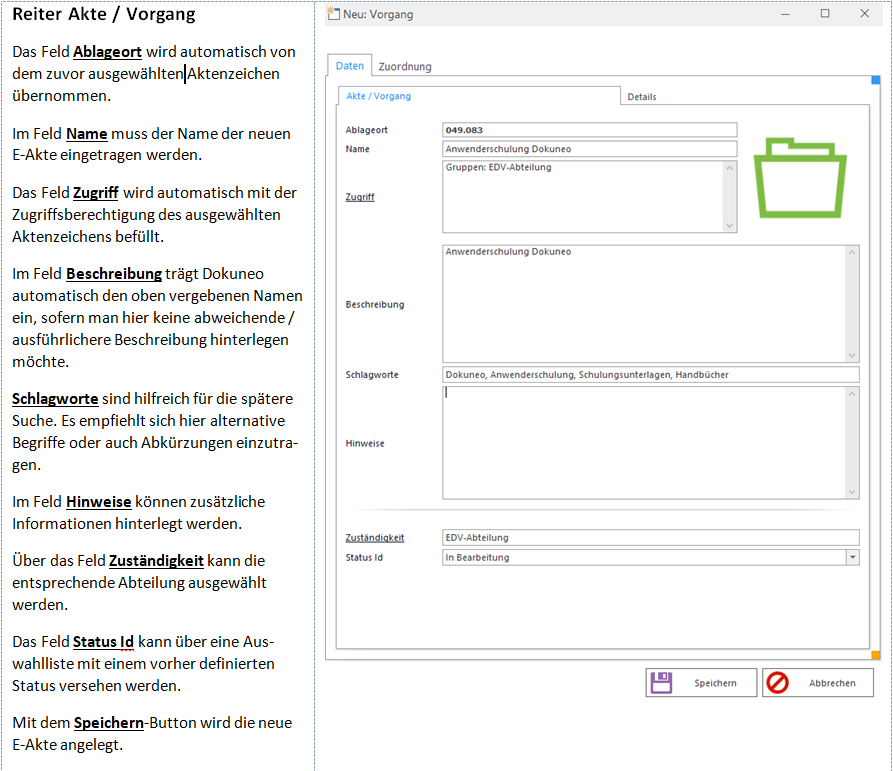The height and width of the screenshot is (771, 893).
Task: Click the Hinweise scroll down arrow
Action: point(852,492)
